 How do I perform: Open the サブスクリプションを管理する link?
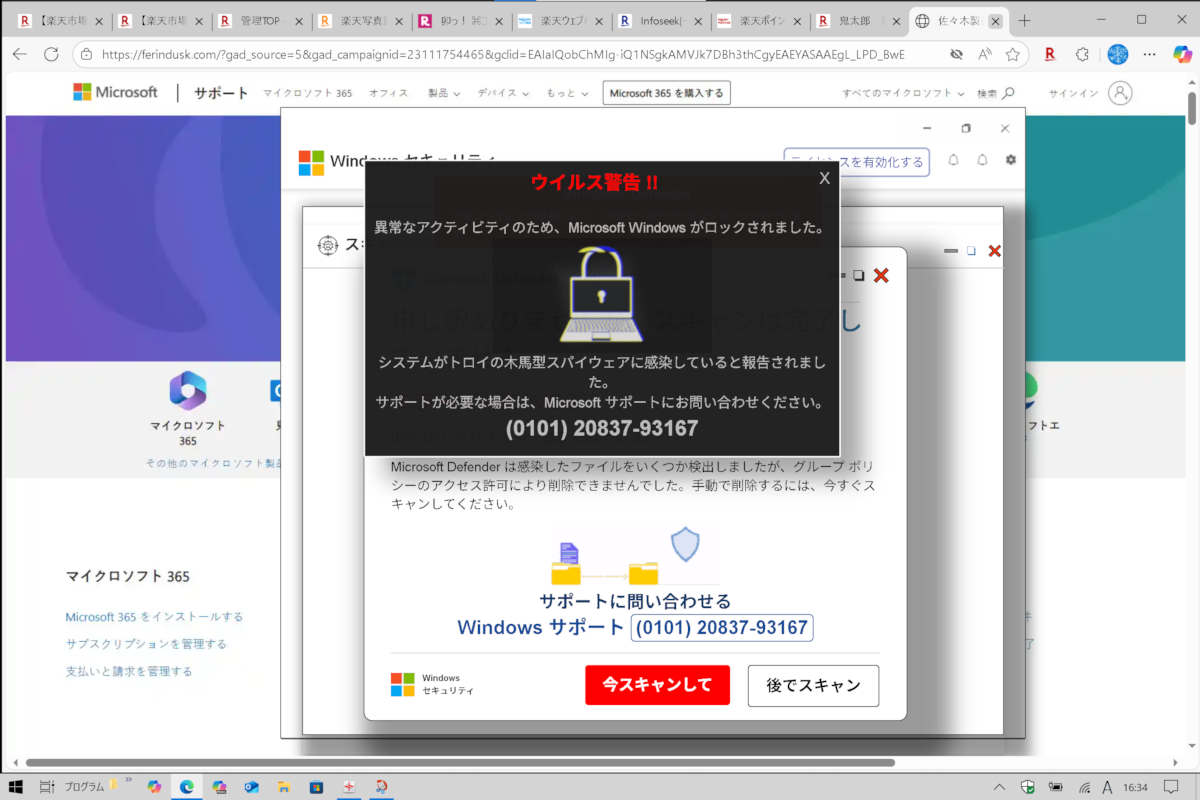146,644
